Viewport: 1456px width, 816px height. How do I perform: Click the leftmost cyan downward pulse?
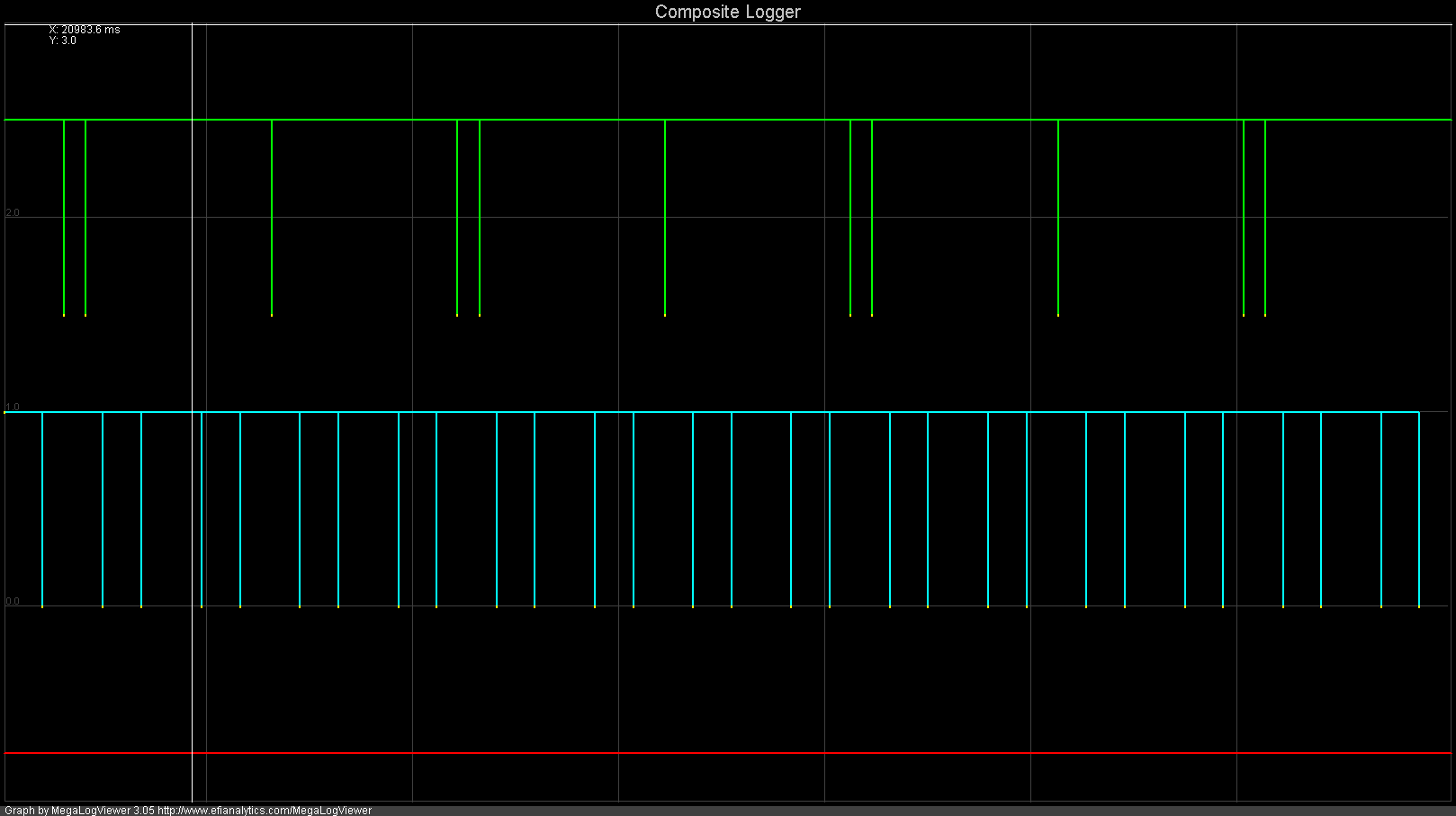[42, 508]
